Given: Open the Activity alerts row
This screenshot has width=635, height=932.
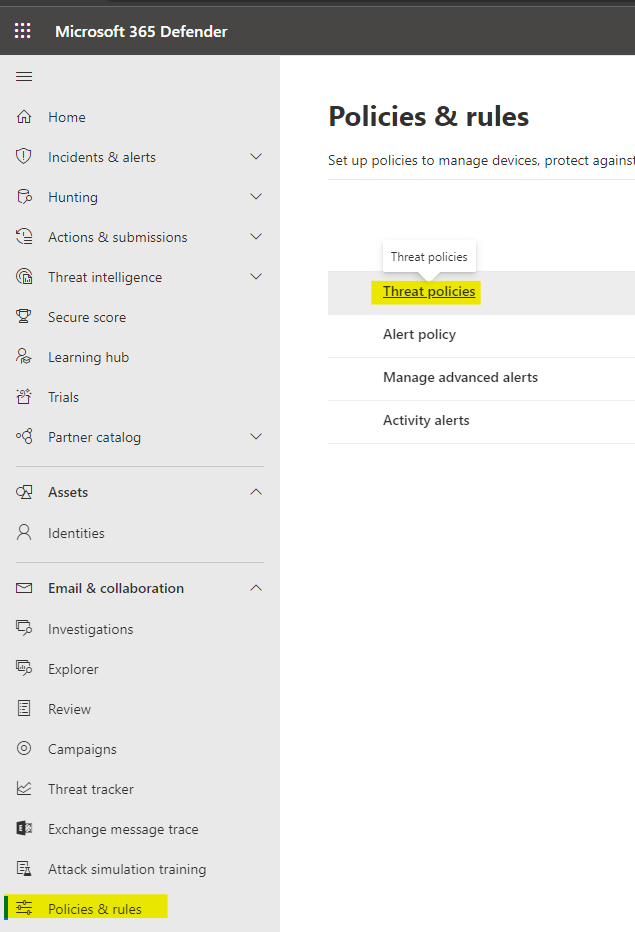Looking at the screenshot, I should click(481, 420).
